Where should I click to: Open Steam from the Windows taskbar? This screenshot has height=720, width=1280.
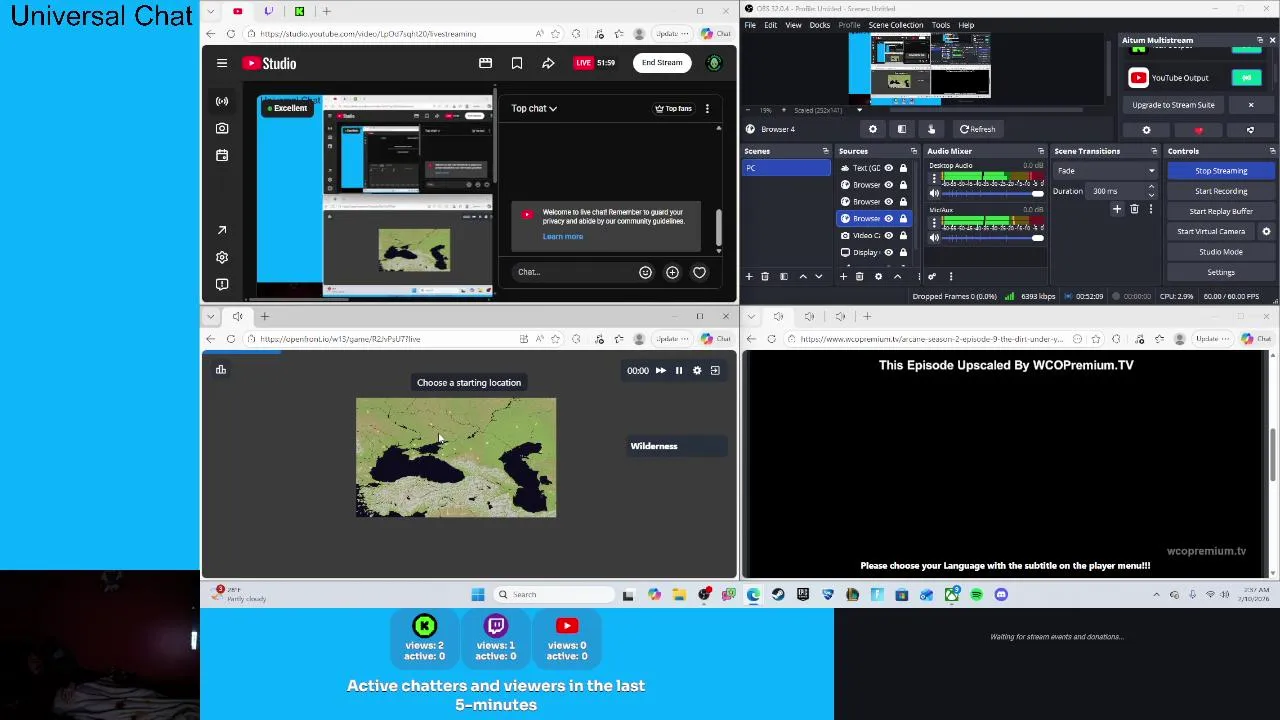(x=778, y=595)
